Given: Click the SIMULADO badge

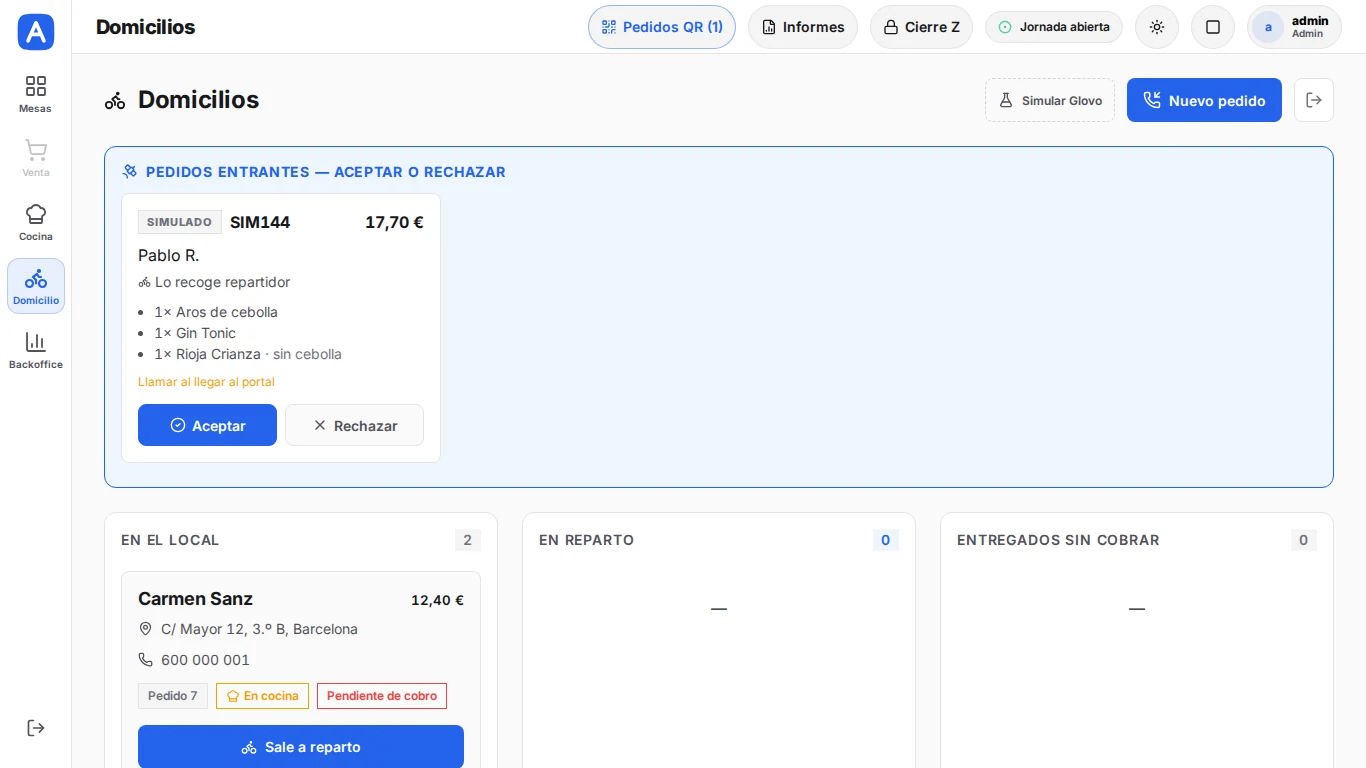Looking at the screenshot, I should (180, 222).
